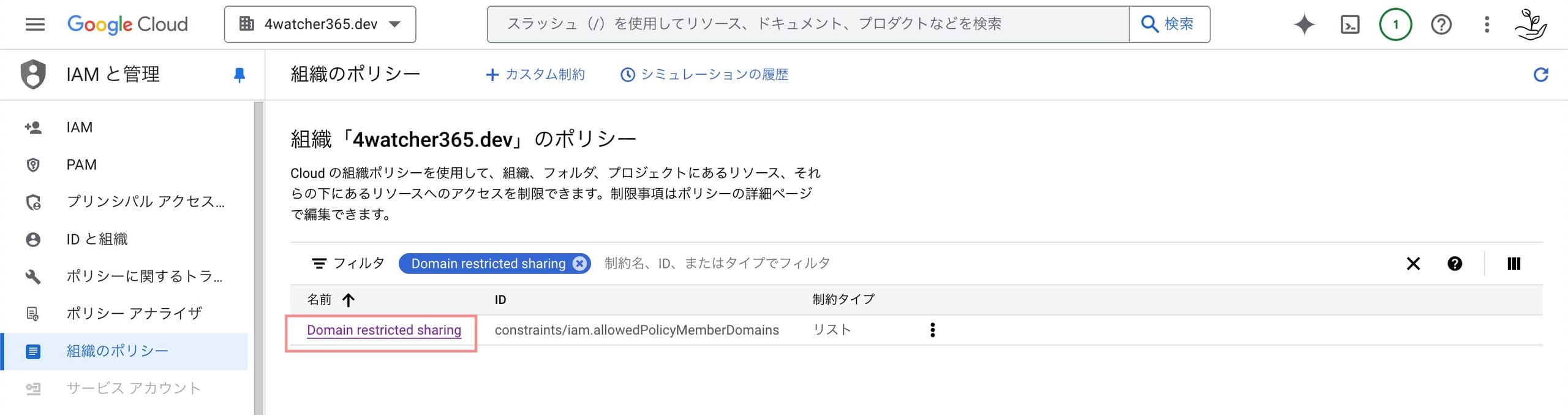Unpin IAM と管理 using pin icon
Image resolution: width=1568 pixels, height=415 pixels.
point(239,75)
